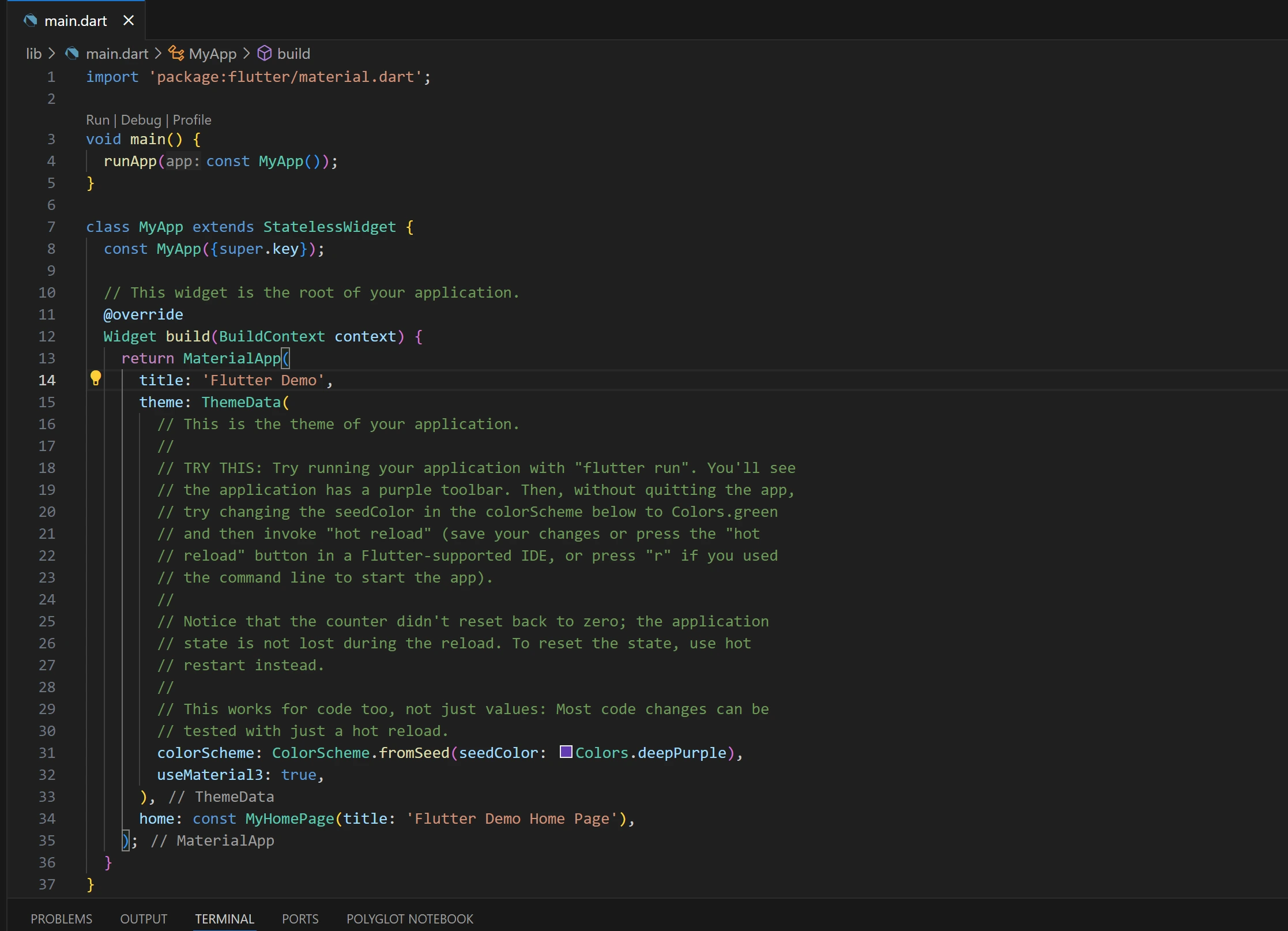Click the runApp call on line 4
This screenshot has width=1288, height=931.
point(130,161)
